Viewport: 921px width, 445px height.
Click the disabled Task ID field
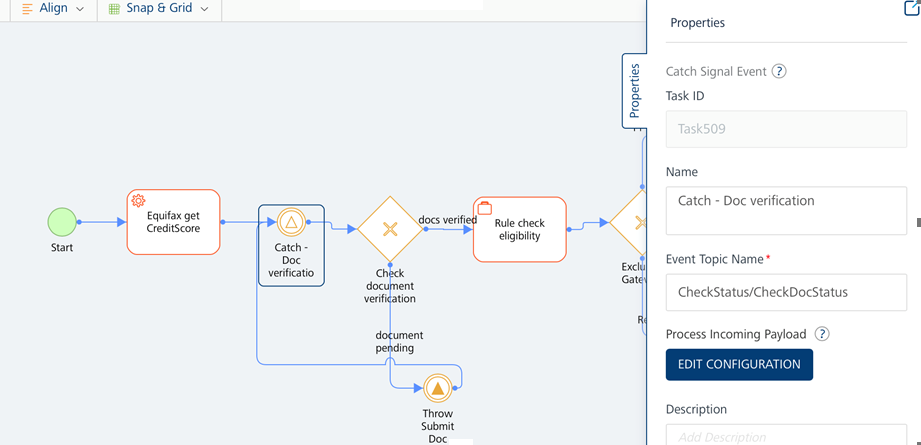786,129
